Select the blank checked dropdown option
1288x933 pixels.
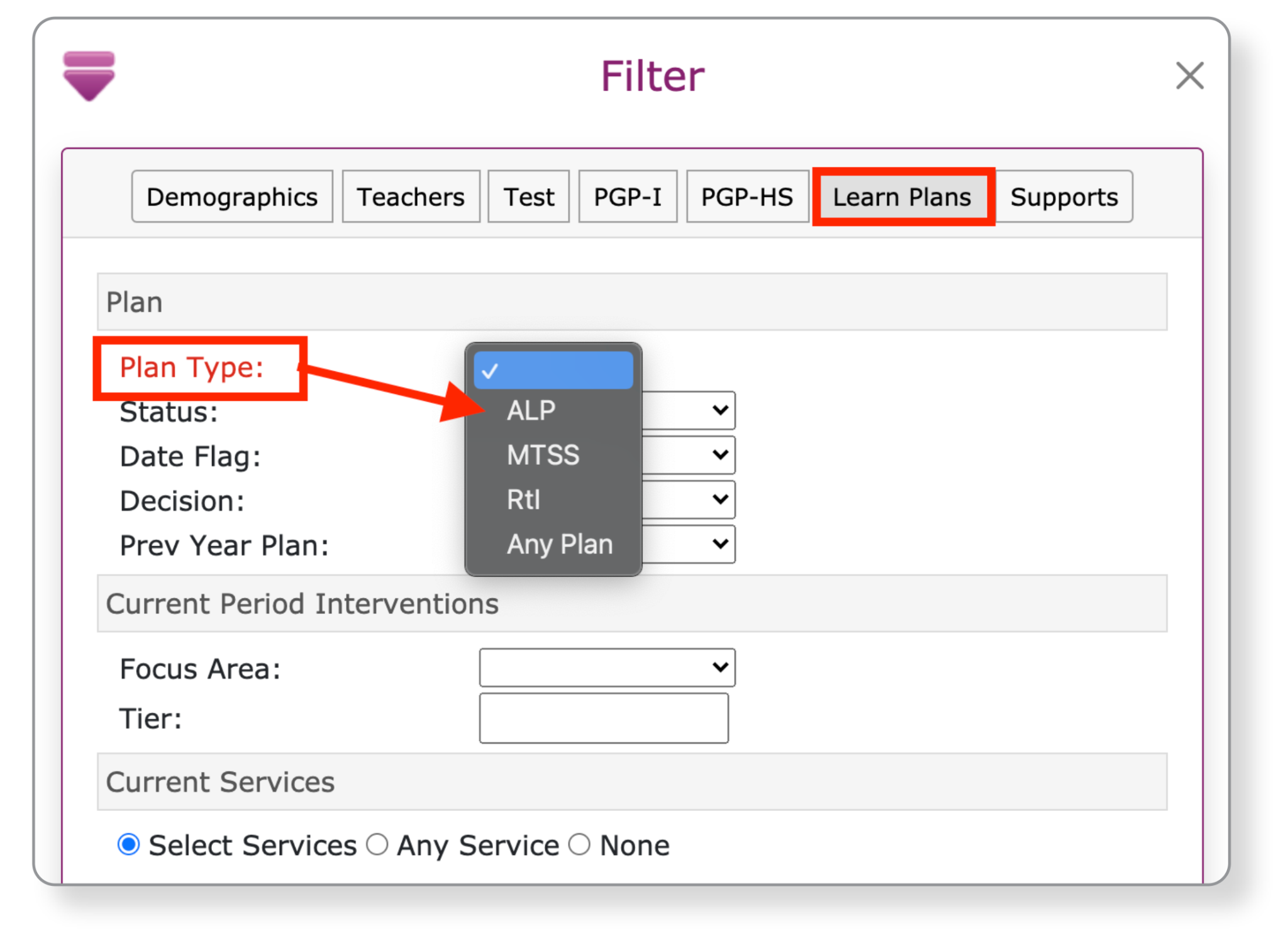[553, 371]
